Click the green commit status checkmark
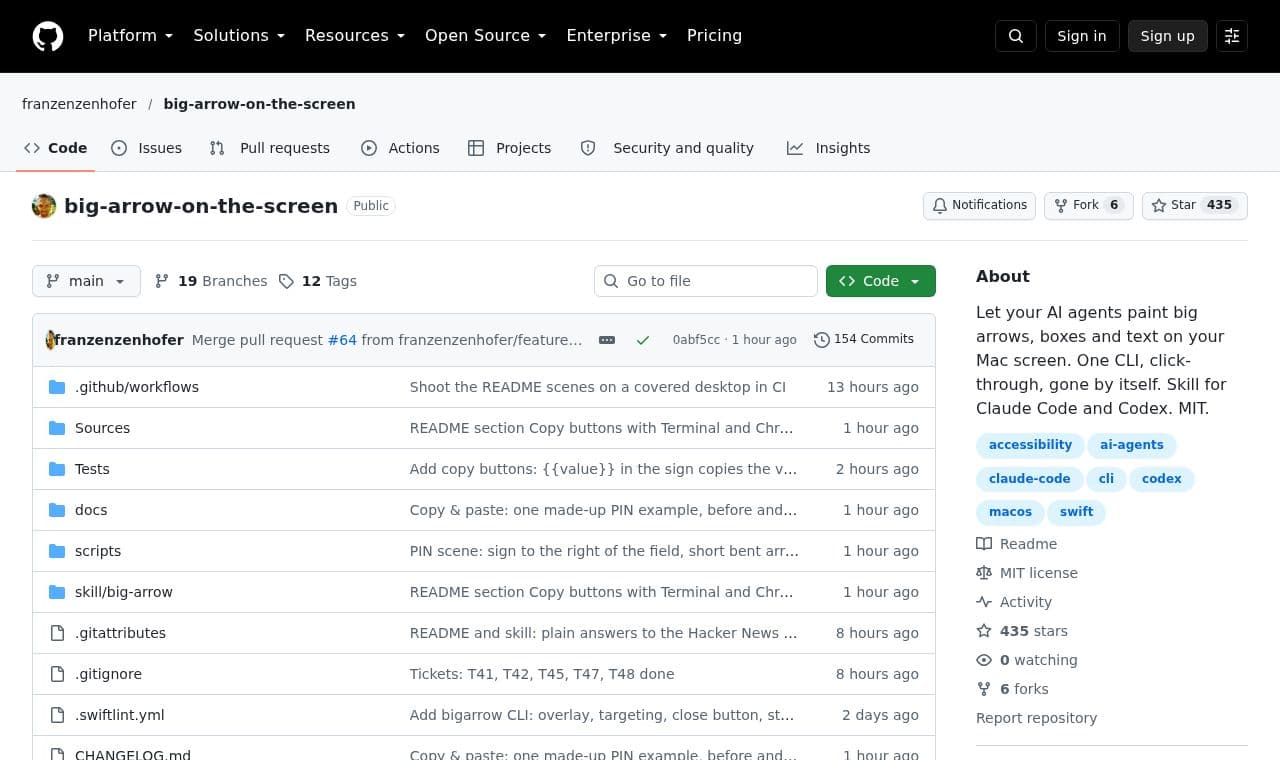Viewport: 1280px width, 760px height. click(x=643, y=340)
